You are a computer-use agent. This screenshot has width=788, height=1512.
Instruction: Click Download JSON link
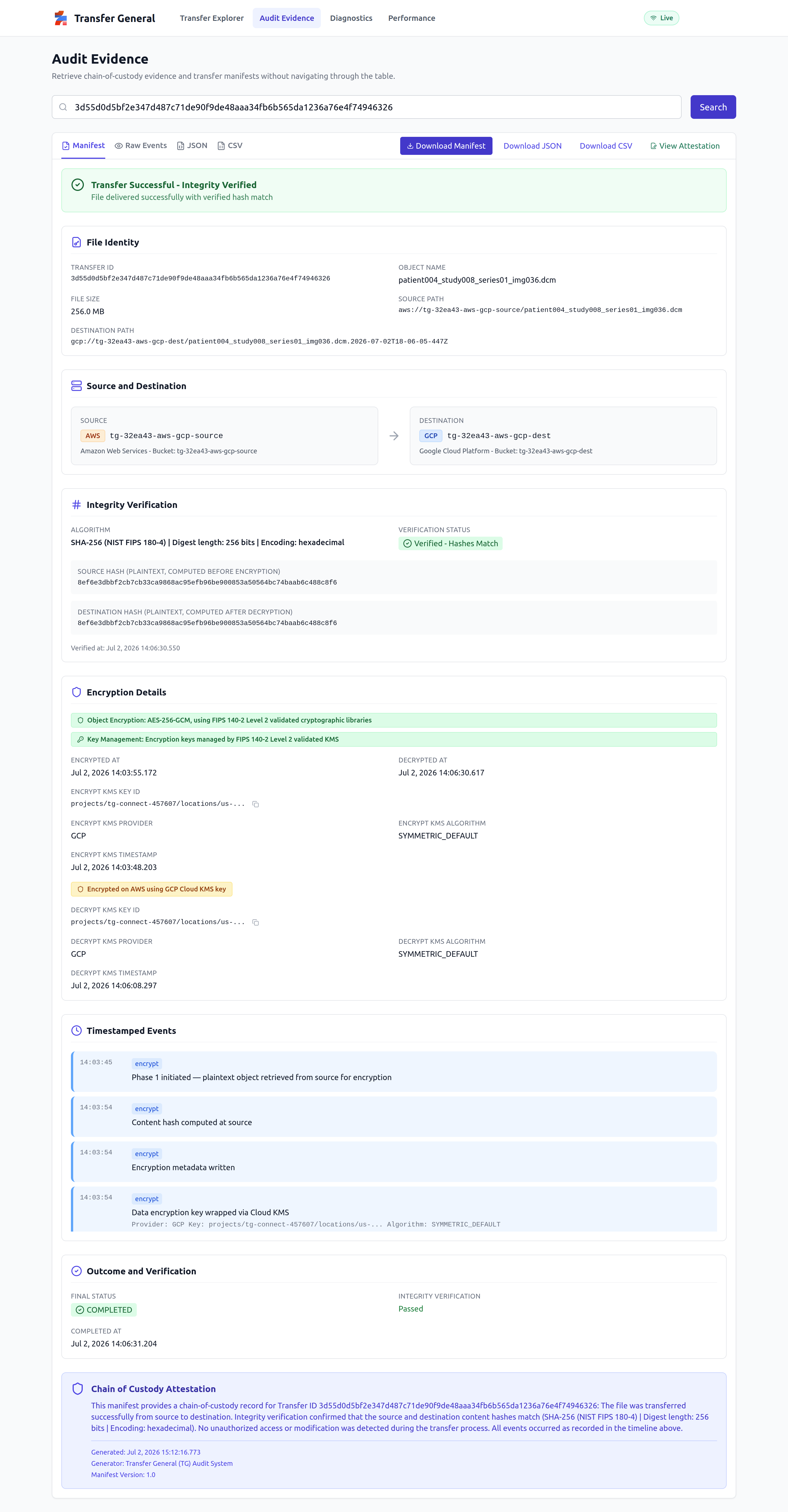pos(532,146)
